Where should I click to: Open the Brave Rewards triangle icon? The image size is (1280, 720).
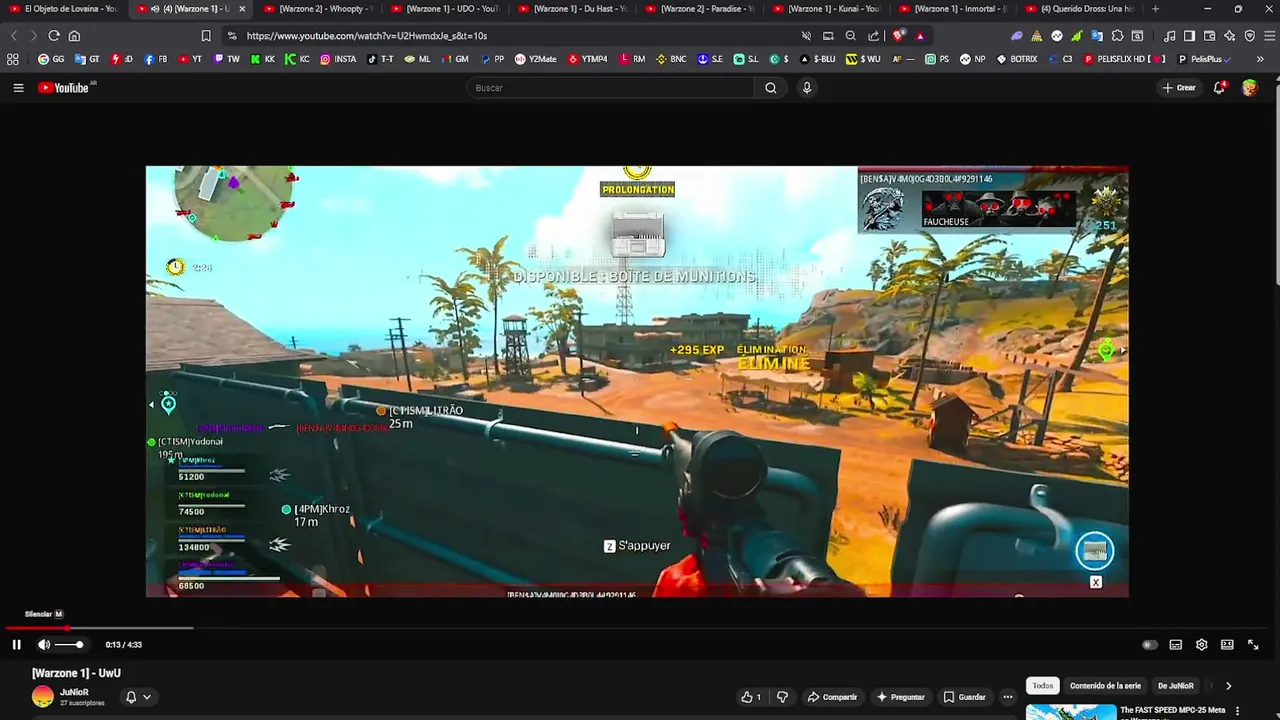click(x=920, y=36)
